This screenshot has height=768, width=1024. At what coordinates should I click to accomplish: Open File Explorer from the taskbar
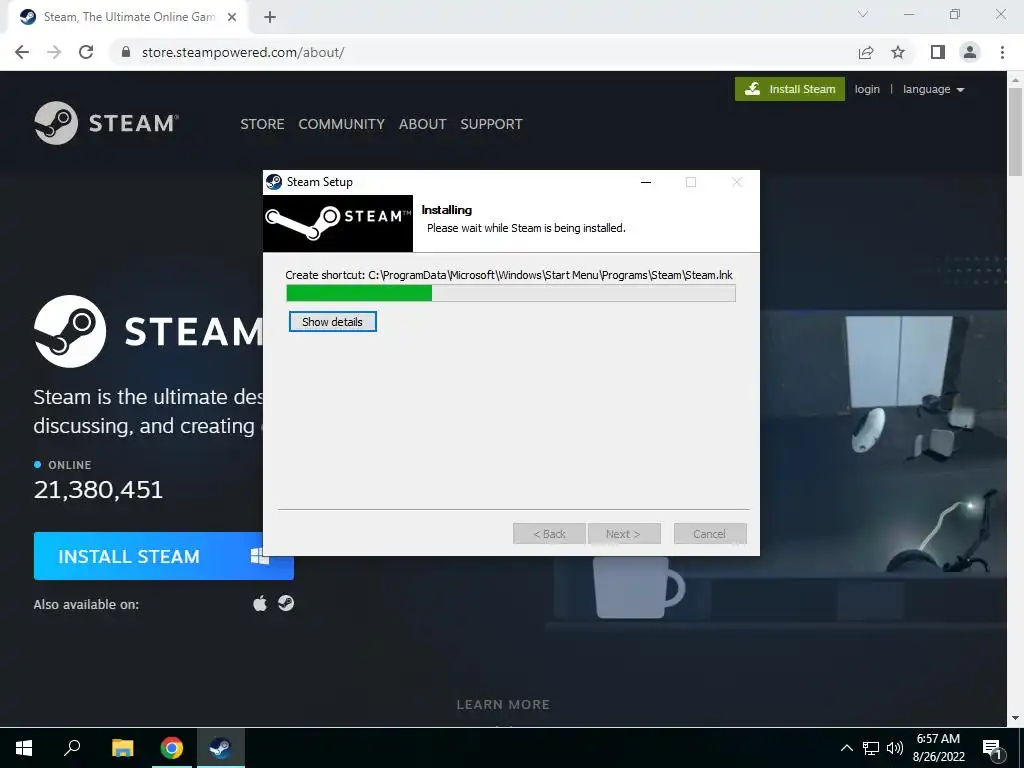pyautogui.click(x=122, y=748)
